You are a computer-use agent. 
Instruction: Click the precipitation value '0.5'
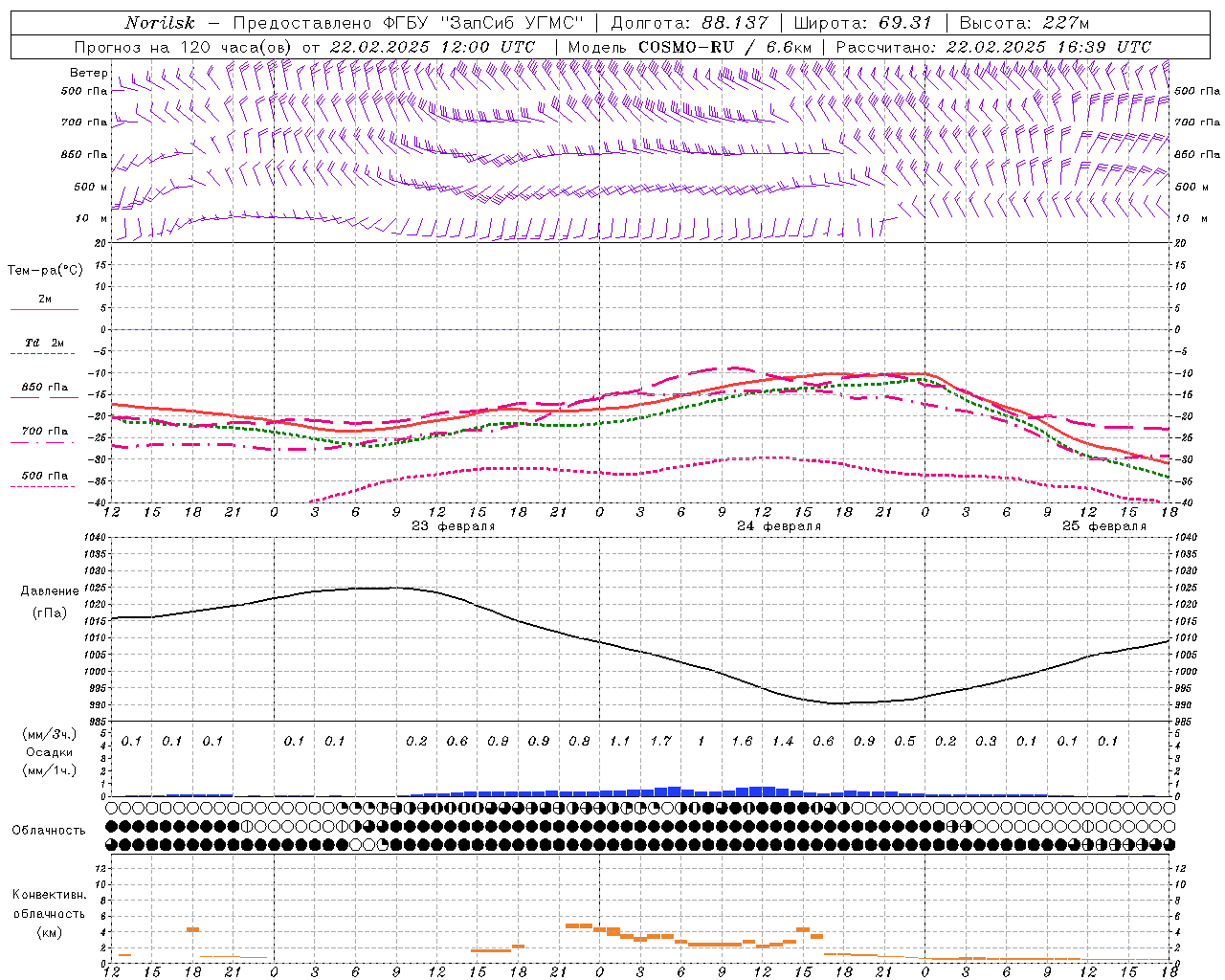coord(904,741)
